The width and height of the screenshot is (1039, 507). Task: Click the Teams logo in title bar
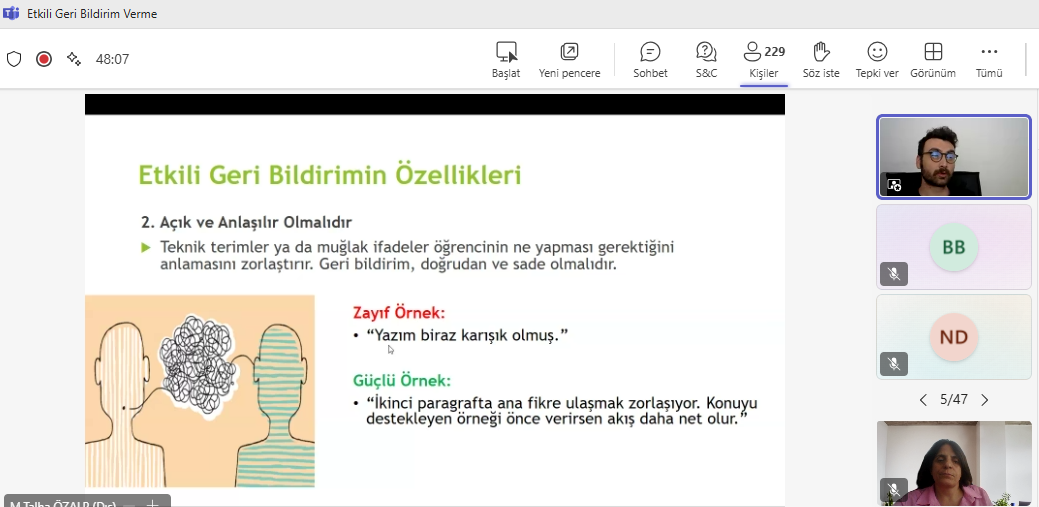click(11, 14)
